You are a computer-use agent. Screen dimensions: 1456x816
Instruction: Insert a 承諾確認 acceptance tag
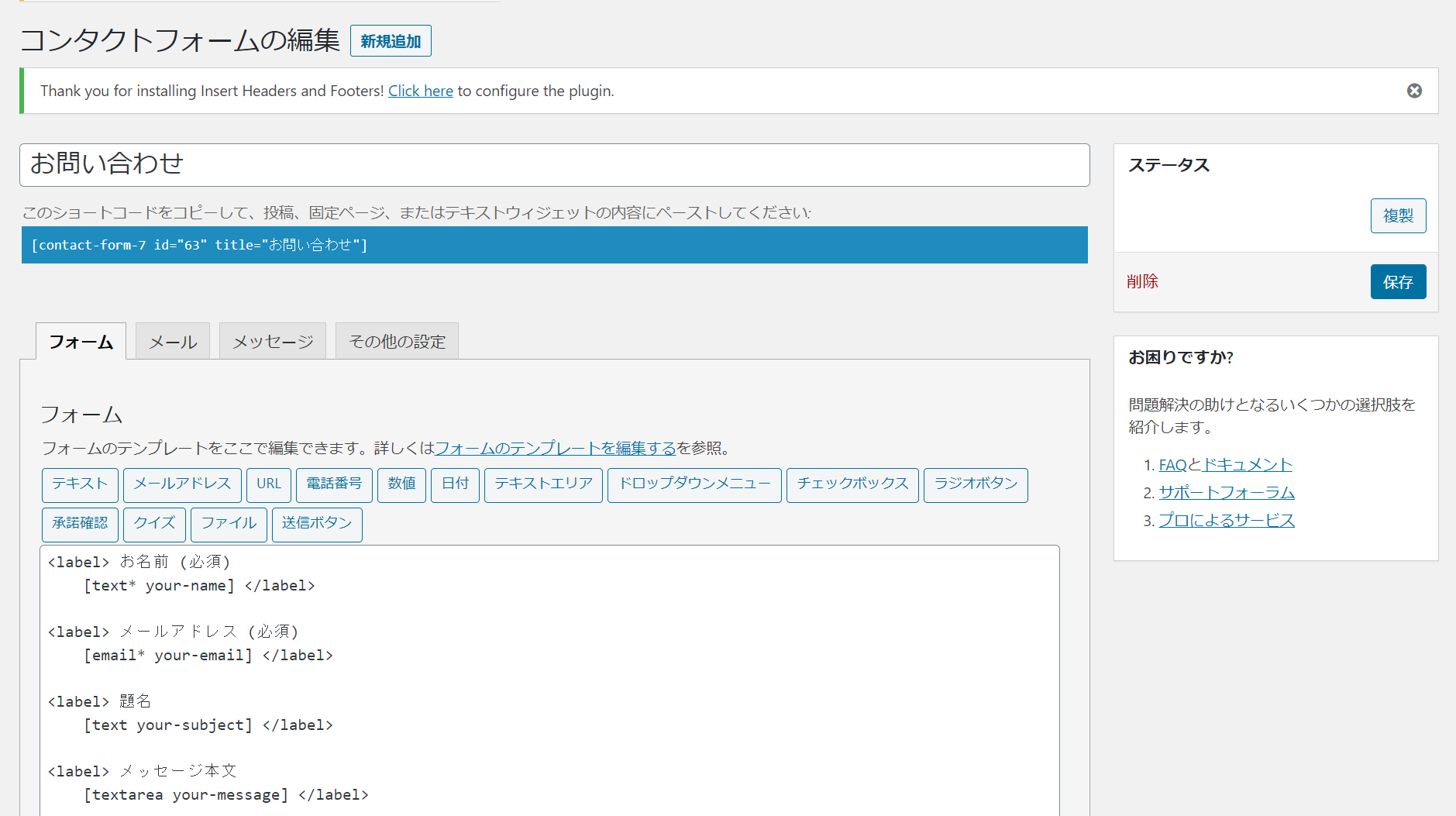tap(80, 524)
